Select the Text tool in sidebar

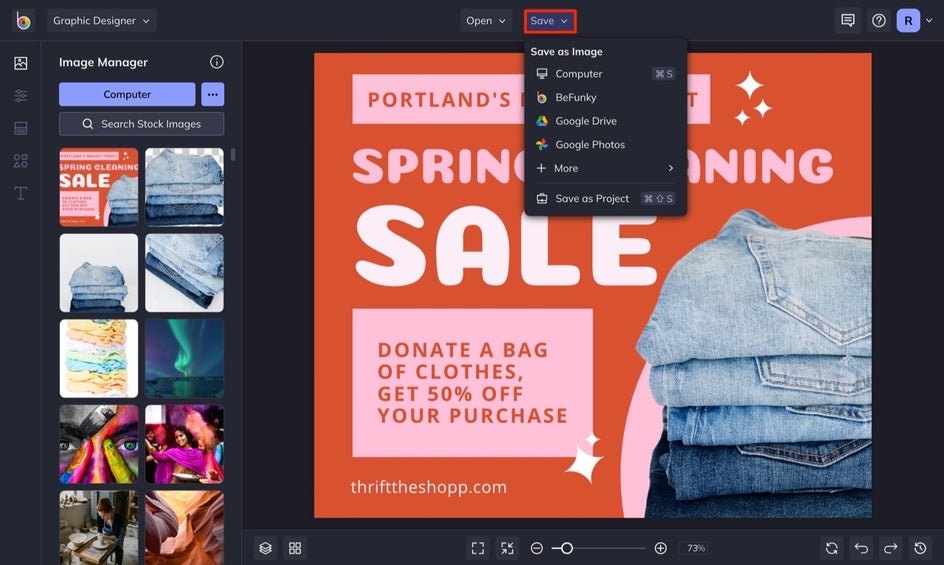click(x=20, y=193)
